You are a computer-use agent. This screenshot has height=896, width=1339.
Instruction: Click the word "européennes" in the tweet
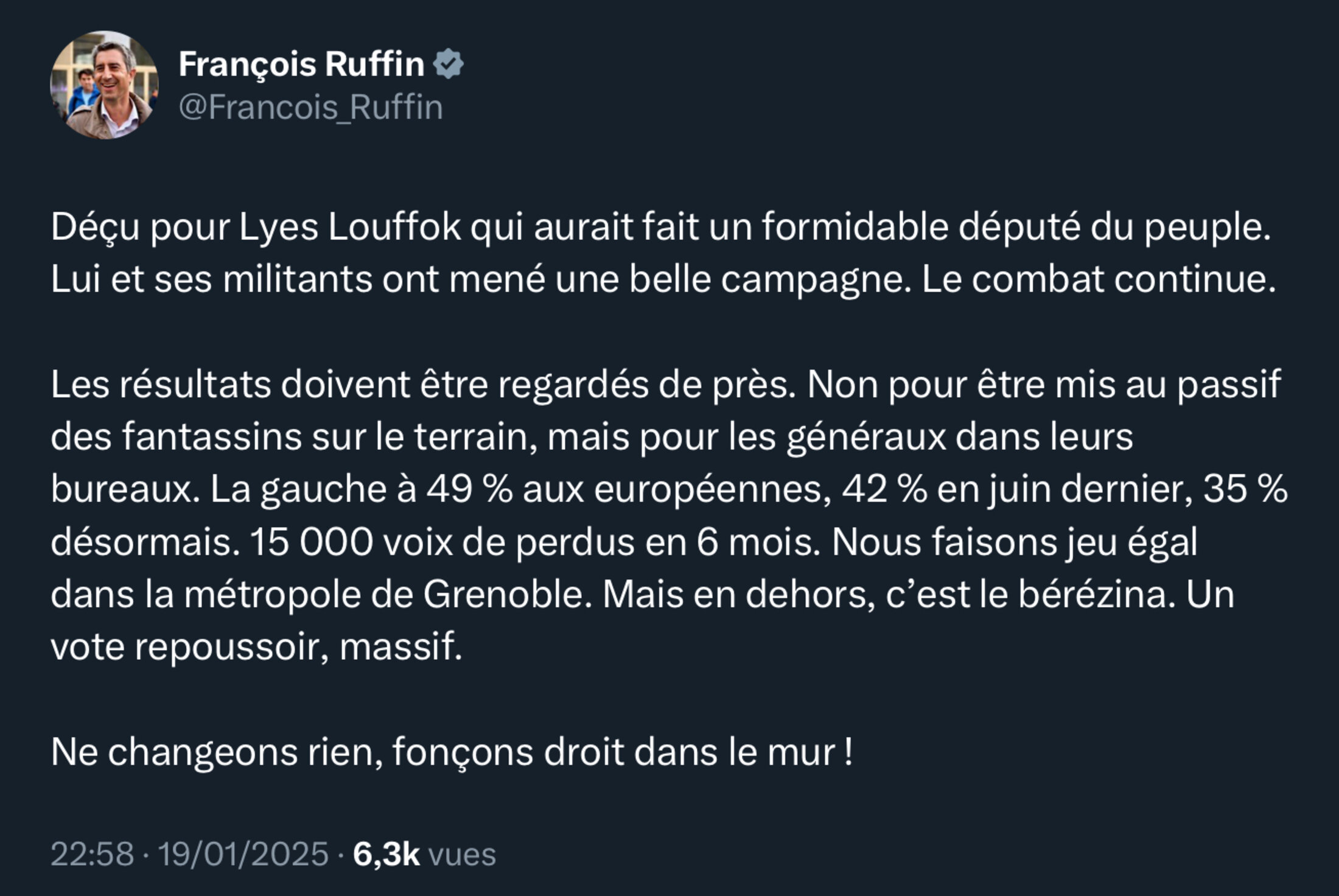tap(708, 489)
